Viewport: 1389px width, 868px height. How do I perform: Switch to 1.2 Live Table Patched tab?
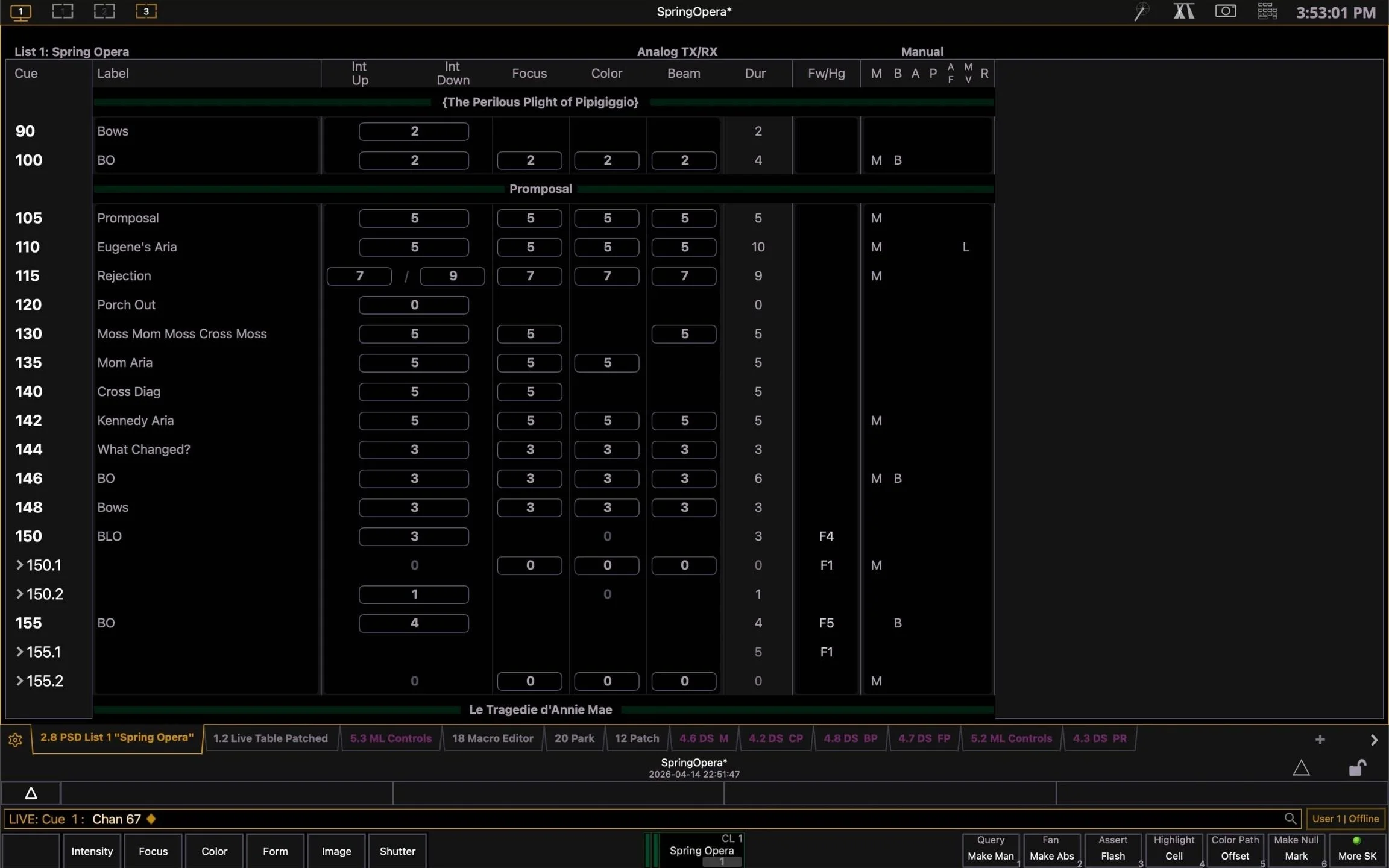coord(270,738)
